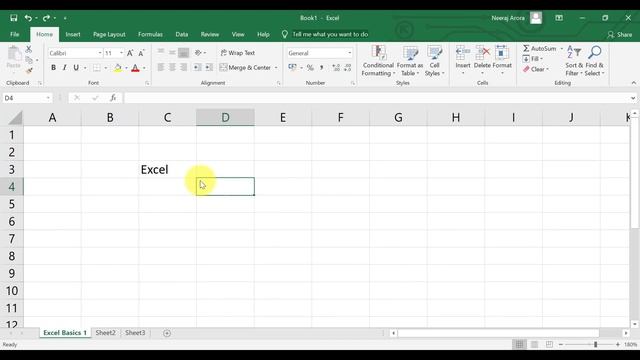Apply the red font color
The image size is (640, 360).
135,68
